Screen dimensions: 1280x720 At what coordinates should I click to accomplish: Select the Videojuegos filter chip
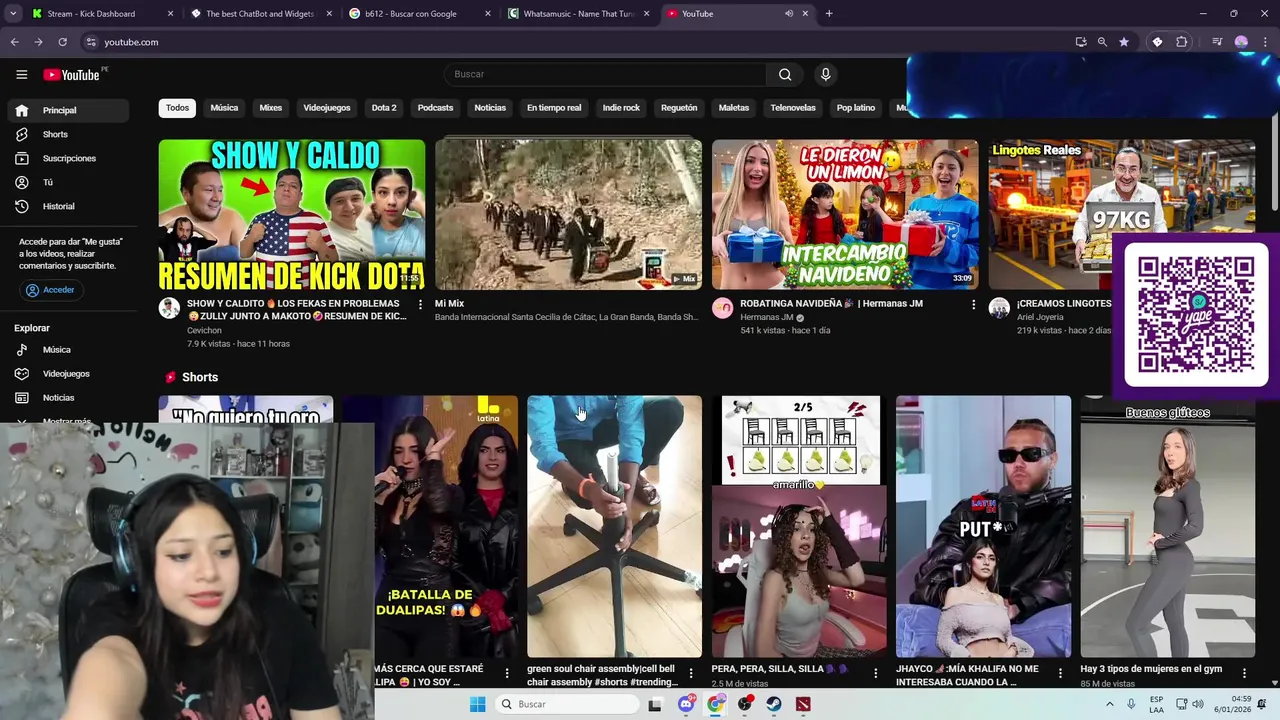[327, 108]
